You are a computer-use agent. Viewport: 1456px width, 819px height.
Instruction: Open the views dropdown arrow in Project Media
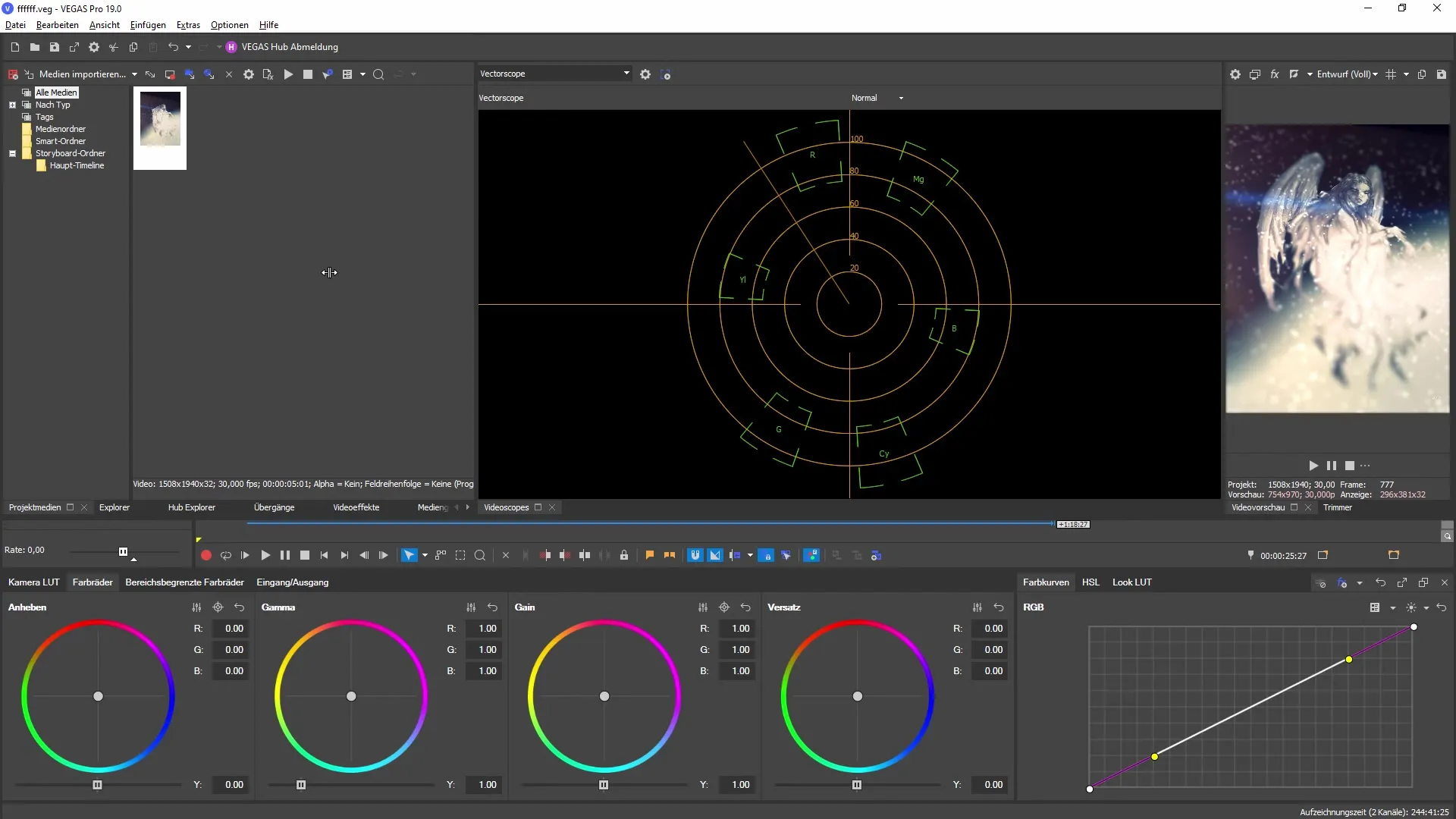coord(362,74)
